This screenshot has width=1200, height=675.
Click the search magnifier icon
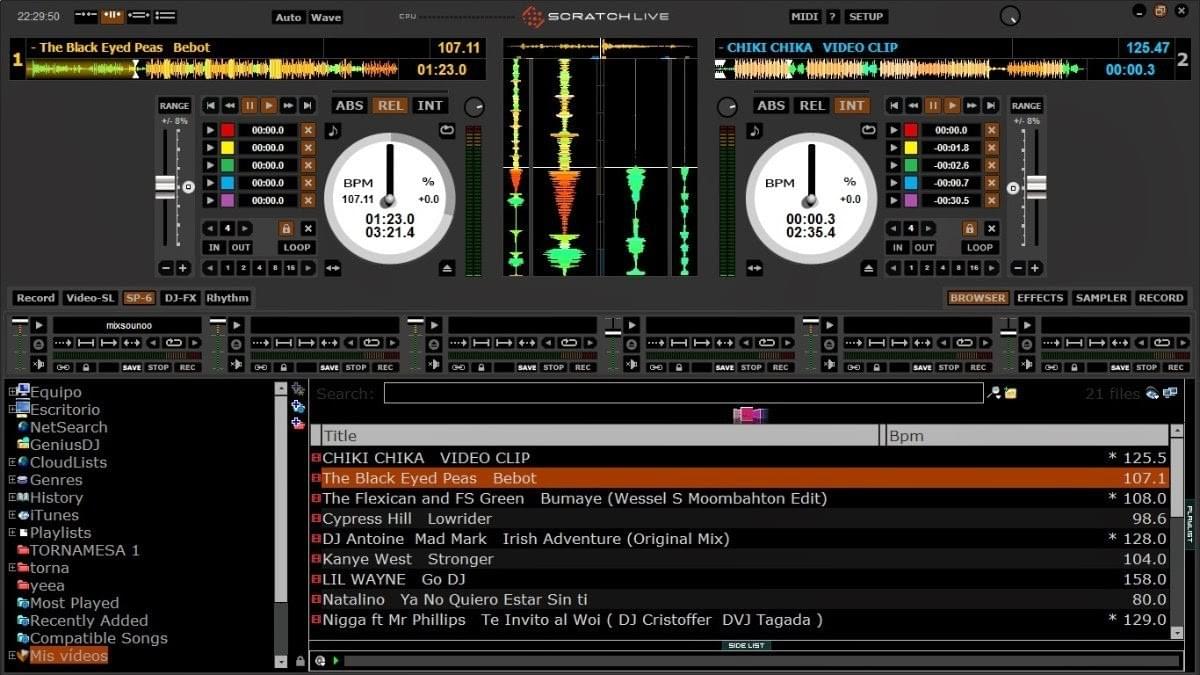pyautogui.click(x=994, y=393)
